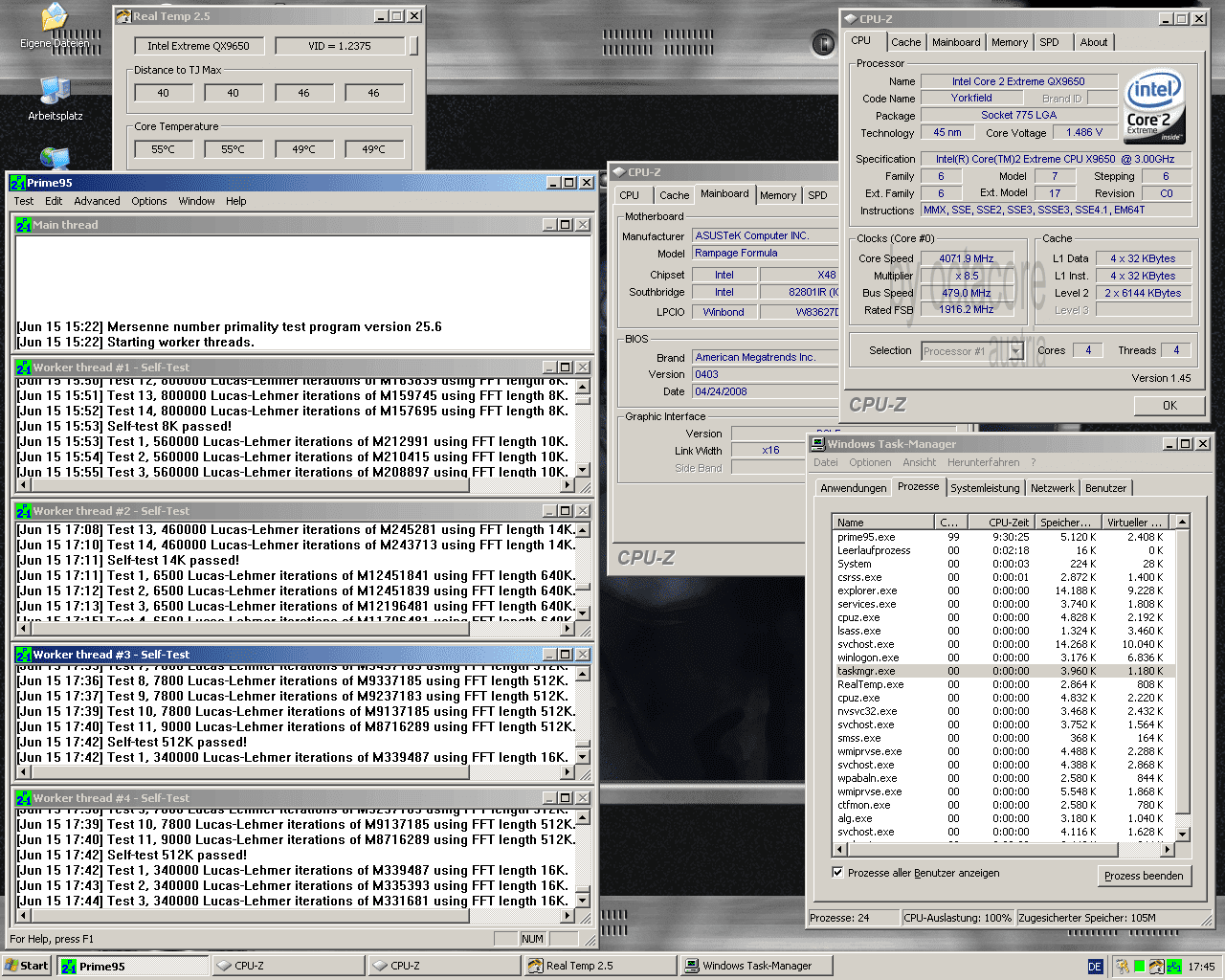Screen dimensions: 1225x980
Task: Click the Windows Task-Manager title bar icon
Action: click(818, 444)
